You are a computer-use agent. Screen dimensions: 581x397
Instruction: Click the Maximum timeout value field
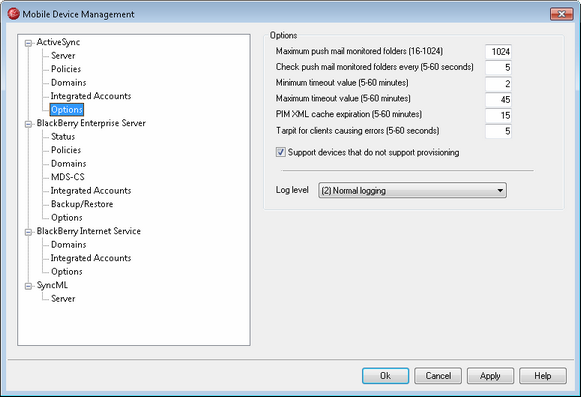[498, 99]
